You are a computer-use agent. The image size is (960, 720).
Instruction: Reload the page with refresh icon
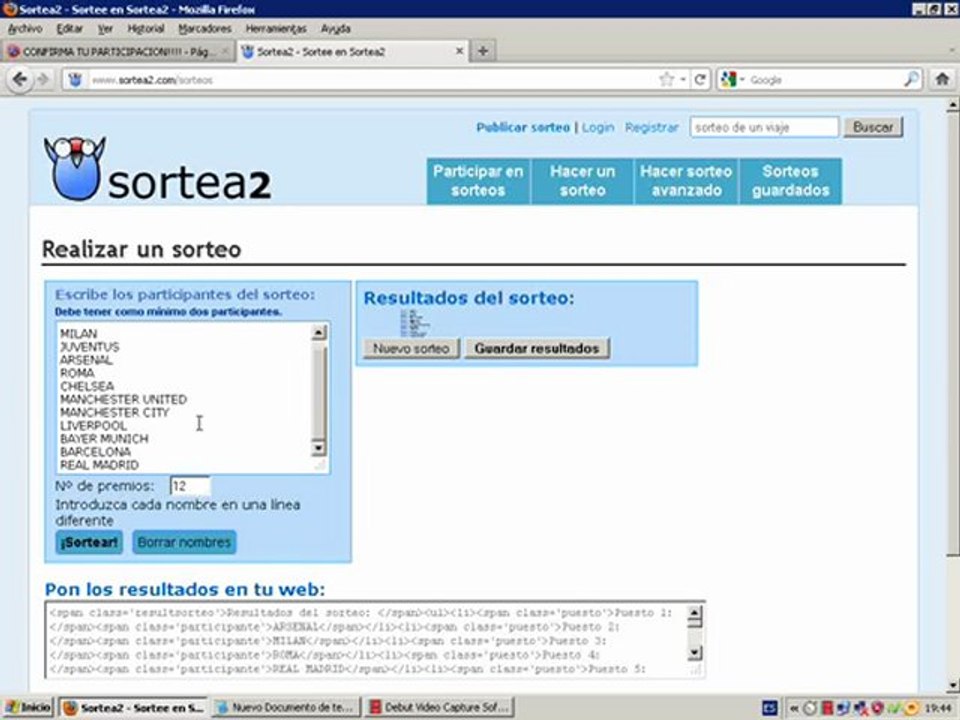(700, 79)
